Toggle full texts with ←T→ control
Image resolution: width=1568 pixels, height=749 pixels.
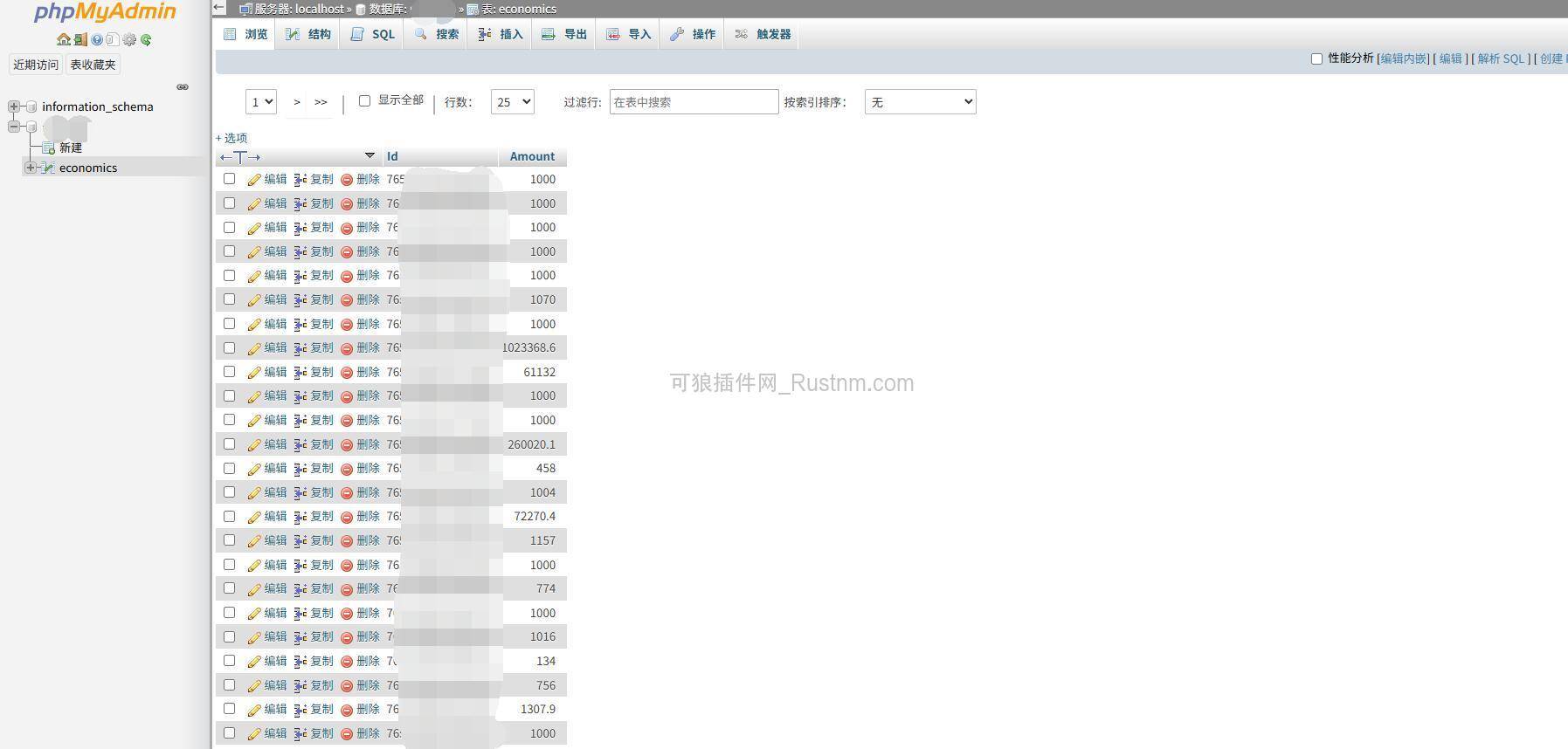pyautogui.click(x=240, y=157)
